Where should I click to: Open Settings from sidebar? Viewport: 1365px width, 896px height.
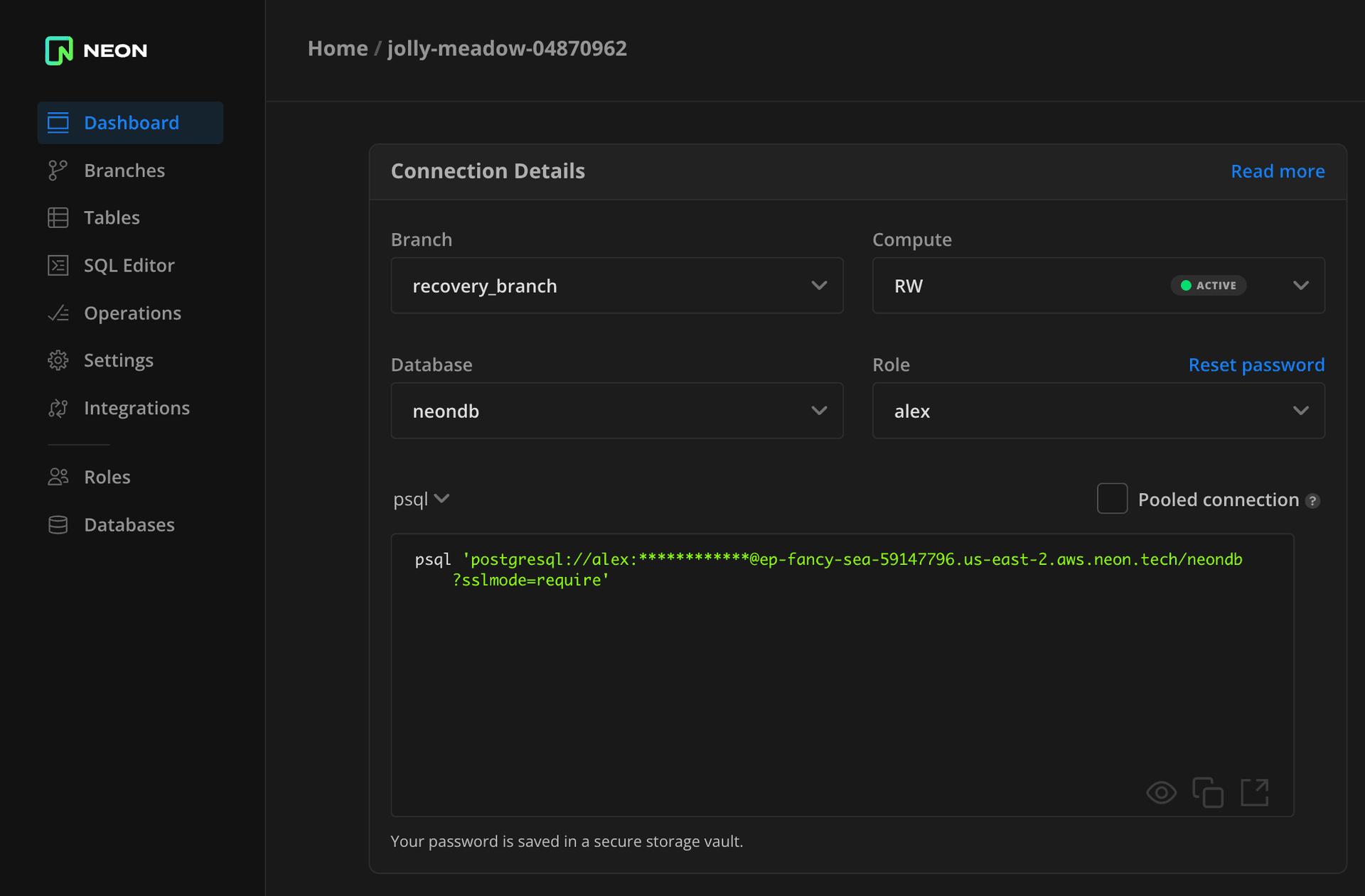pyautogui.click(x=118, y=360)
